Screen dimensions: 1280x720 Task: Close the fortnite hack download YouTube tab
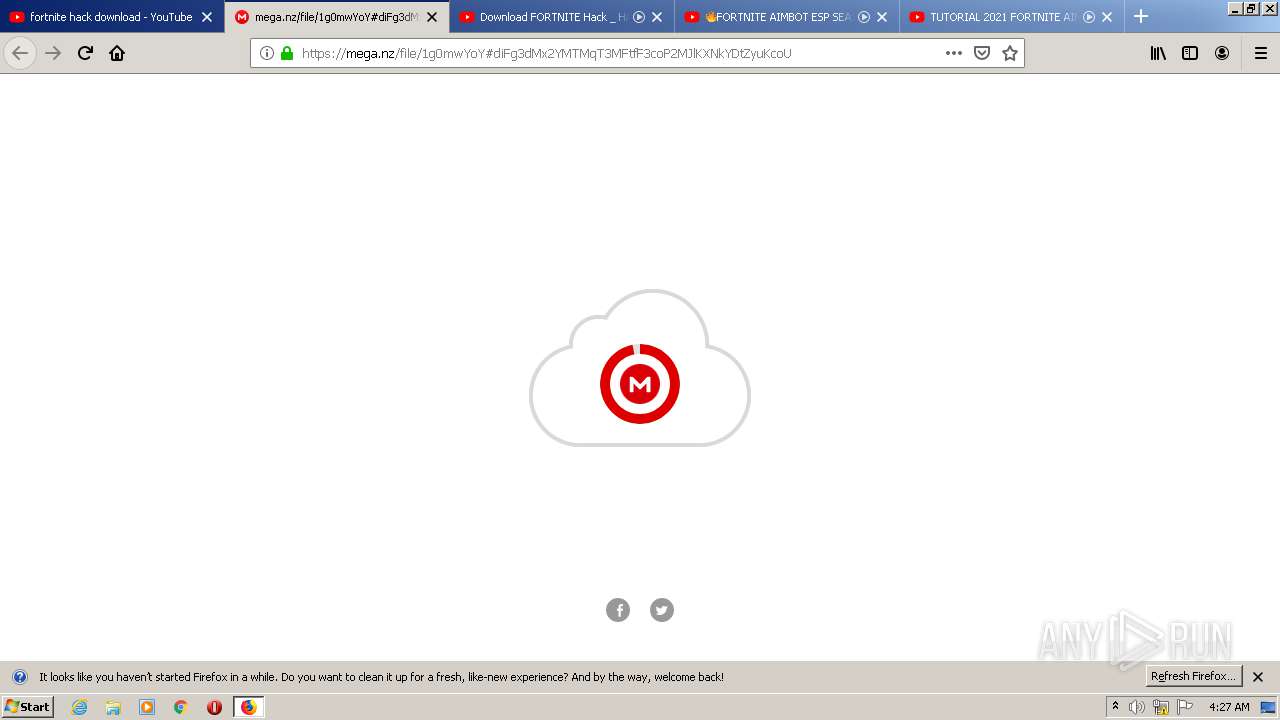click(207, 17)
